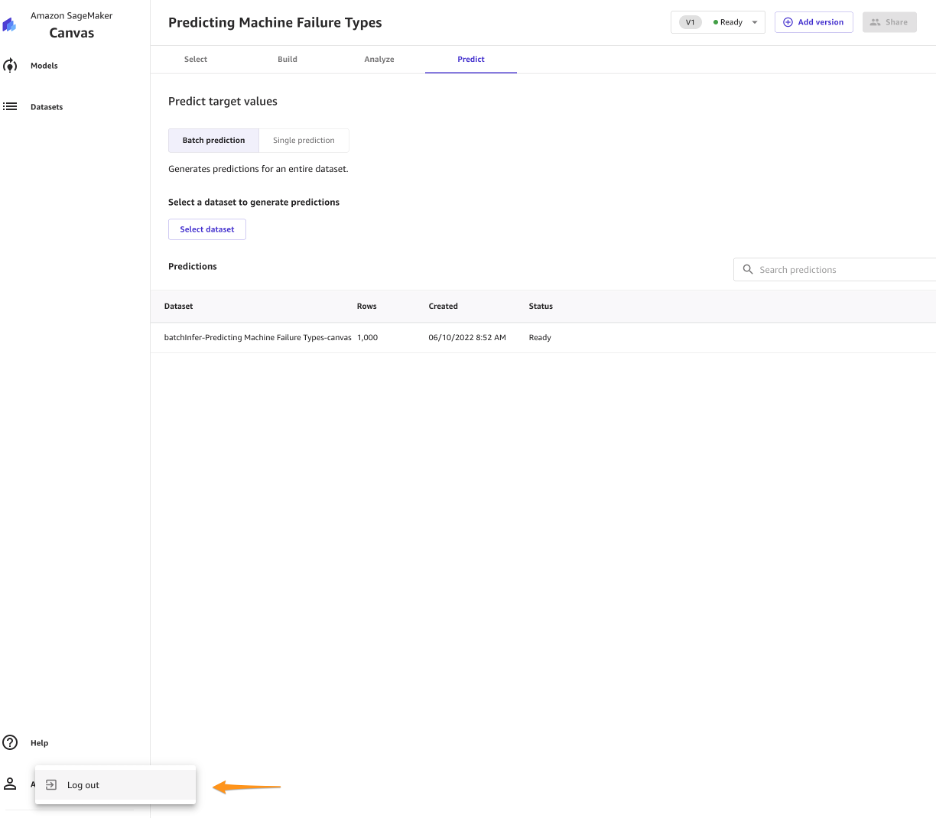The width and height of the screenshot is (936, 818).
Task: Go to the Analyze tab
Action: [x=379, y=59]
